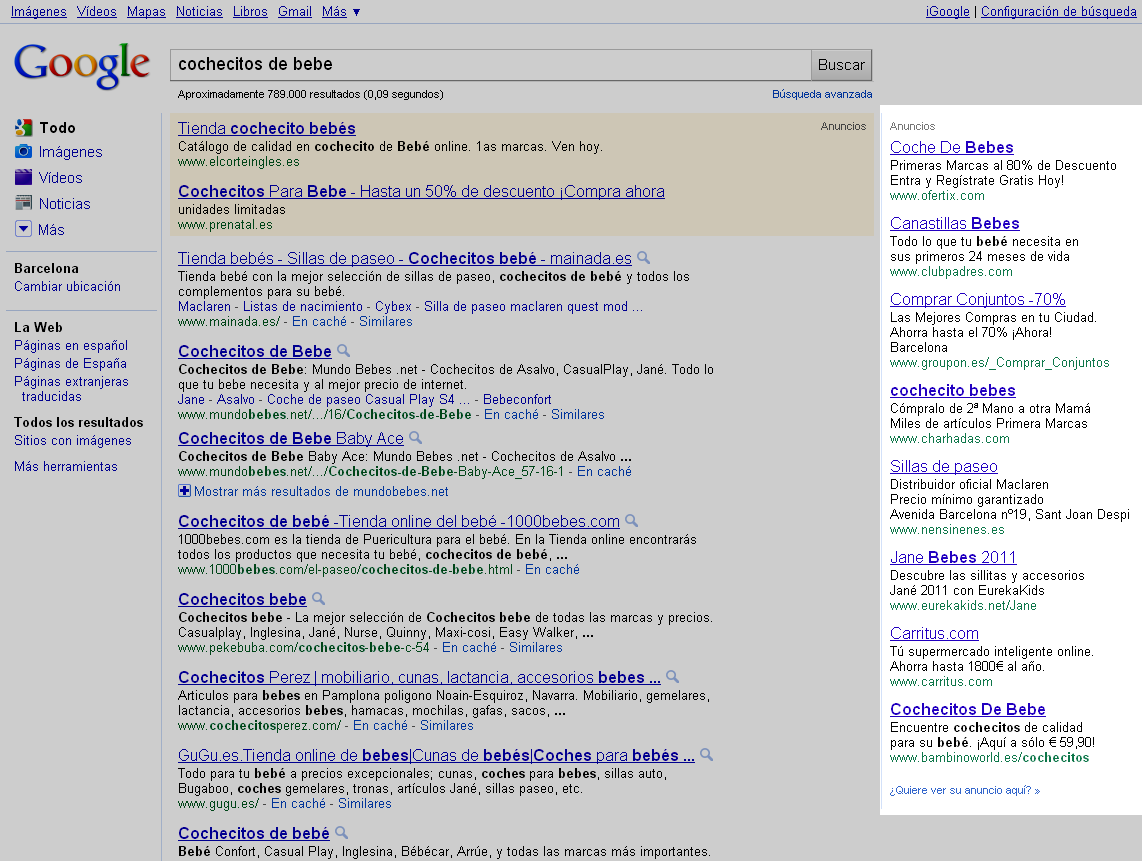
Task: Click the magnifier beside Cochecitos de Bebe Baby Ace
Action: (x=415, y=438)
